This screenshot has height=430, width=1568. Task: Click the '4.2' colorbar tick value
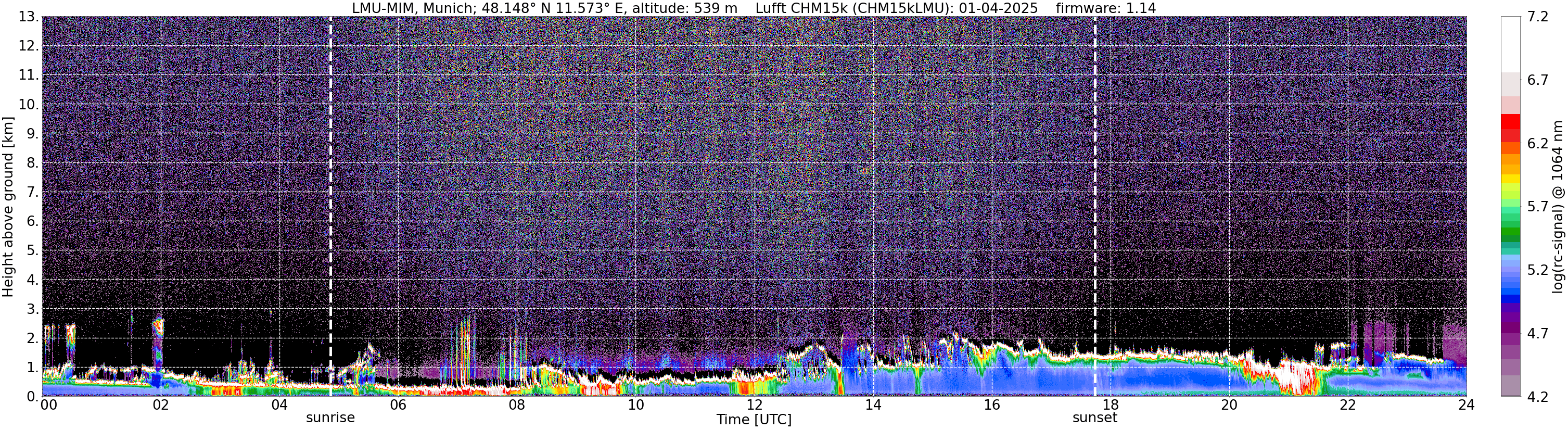[x=1538, y=397]
